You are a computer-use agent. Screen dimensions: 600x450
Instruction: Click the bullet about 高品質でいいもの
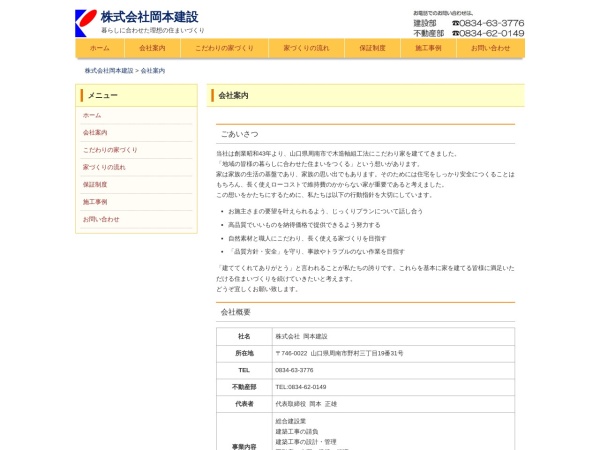pos(304,225)
